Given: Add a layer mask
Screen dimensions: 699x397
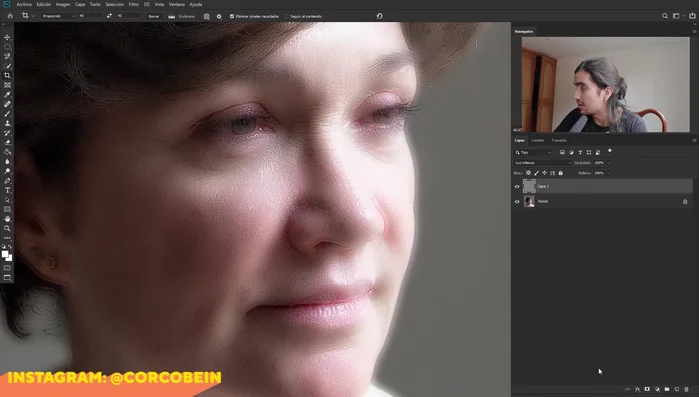Looking at the screenshot, I should tap(647, 389).
